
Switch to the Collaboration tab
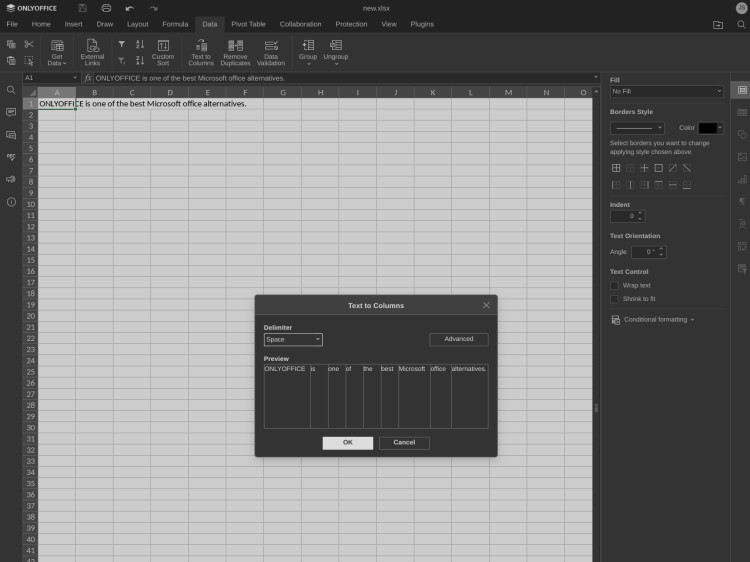pyautogui.click(x=300, y=24)
